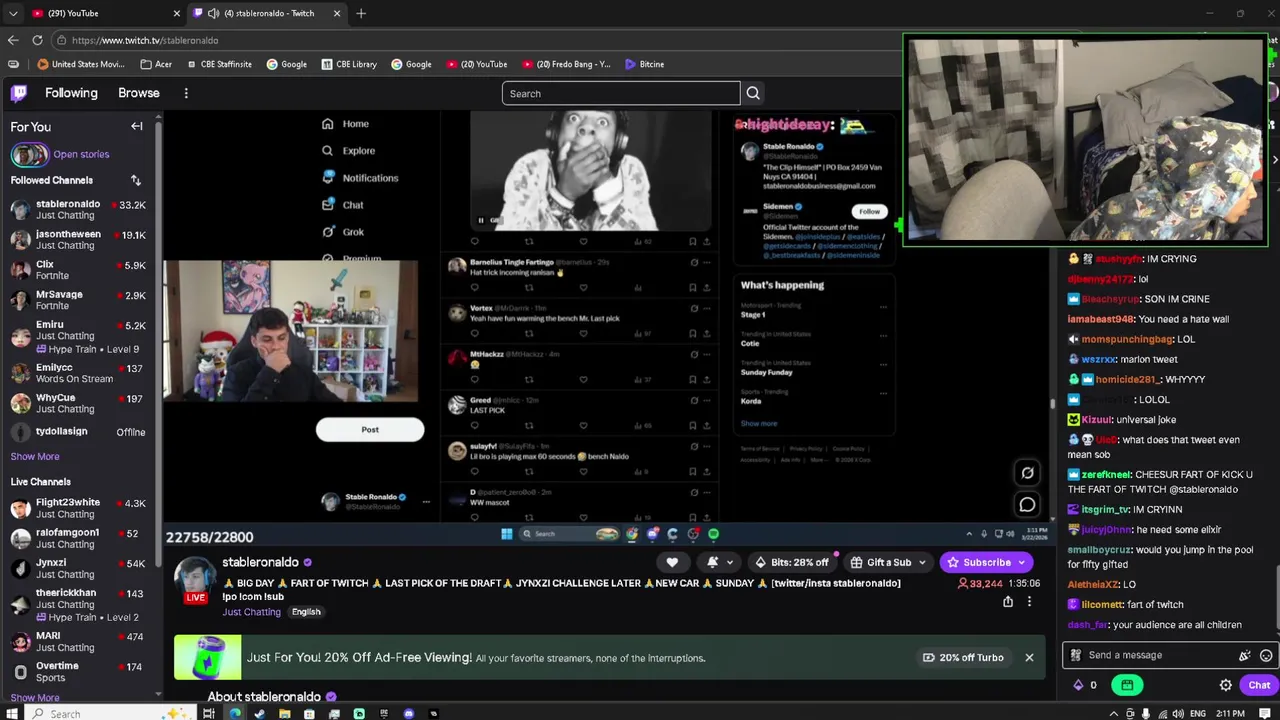The image size is (1280, 720).
Task: Reload the page in browser
Action: point(37,40)
